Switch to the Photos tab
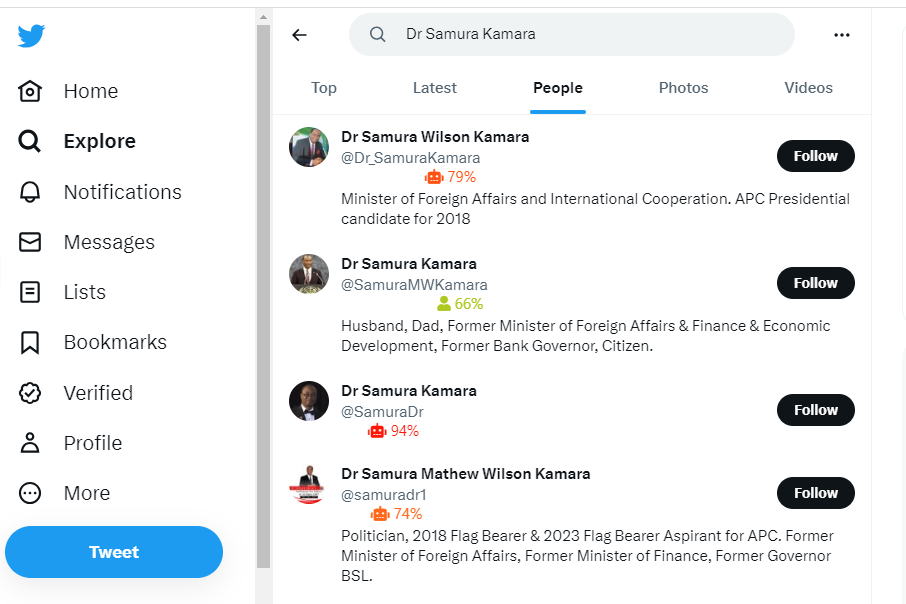 (683, 88)
